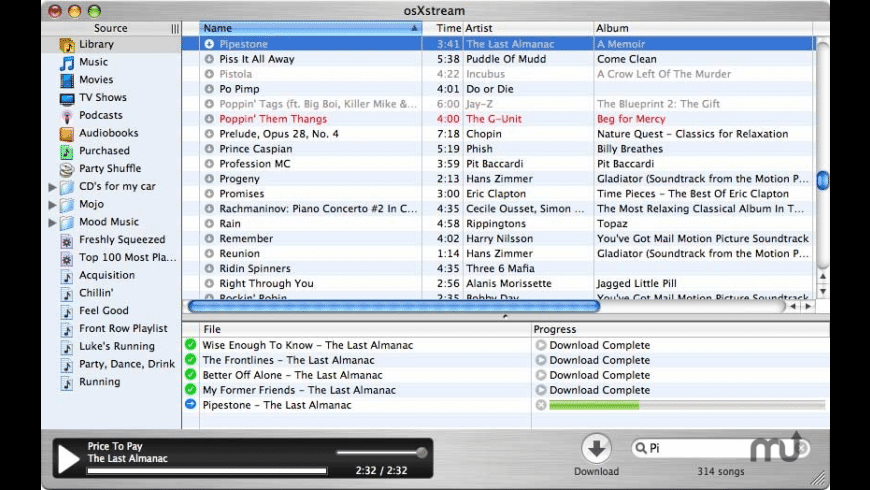Click the Luke's Running playlist icon
Screen dimensions: 870x490
coord(67,347)
